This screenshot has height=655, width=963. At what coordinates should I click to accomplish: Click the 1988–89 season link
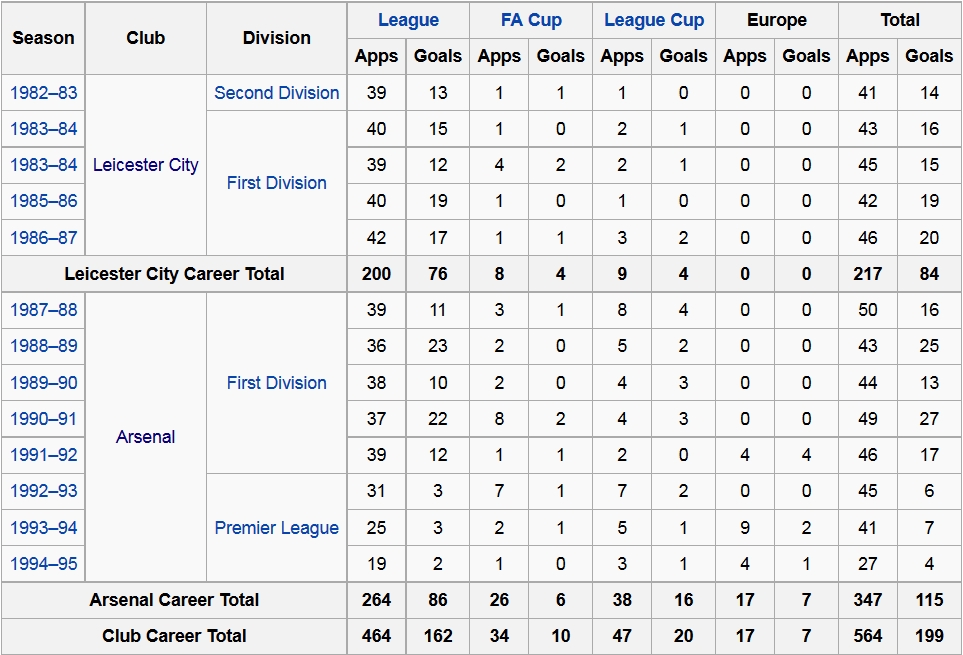coord(44,346)
